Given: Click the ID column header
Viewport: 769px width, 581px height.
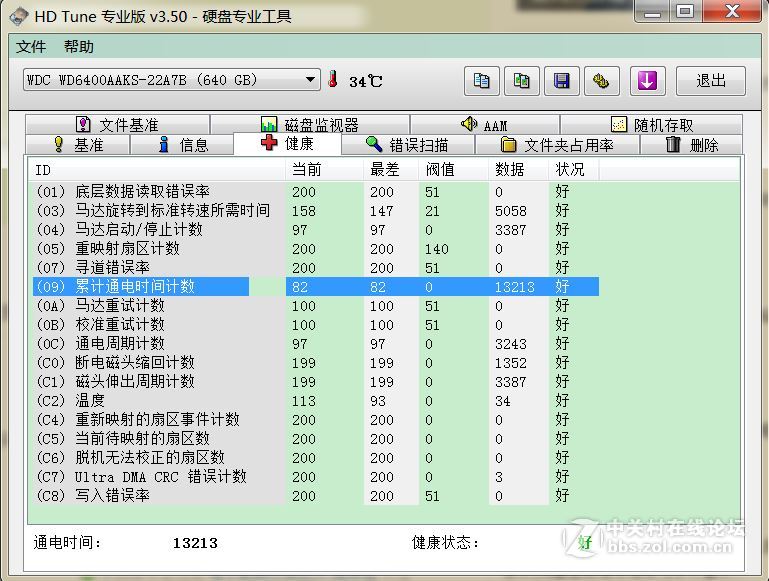Looking at the screenshot, I should pyautogui.click(x=157, y=170).
